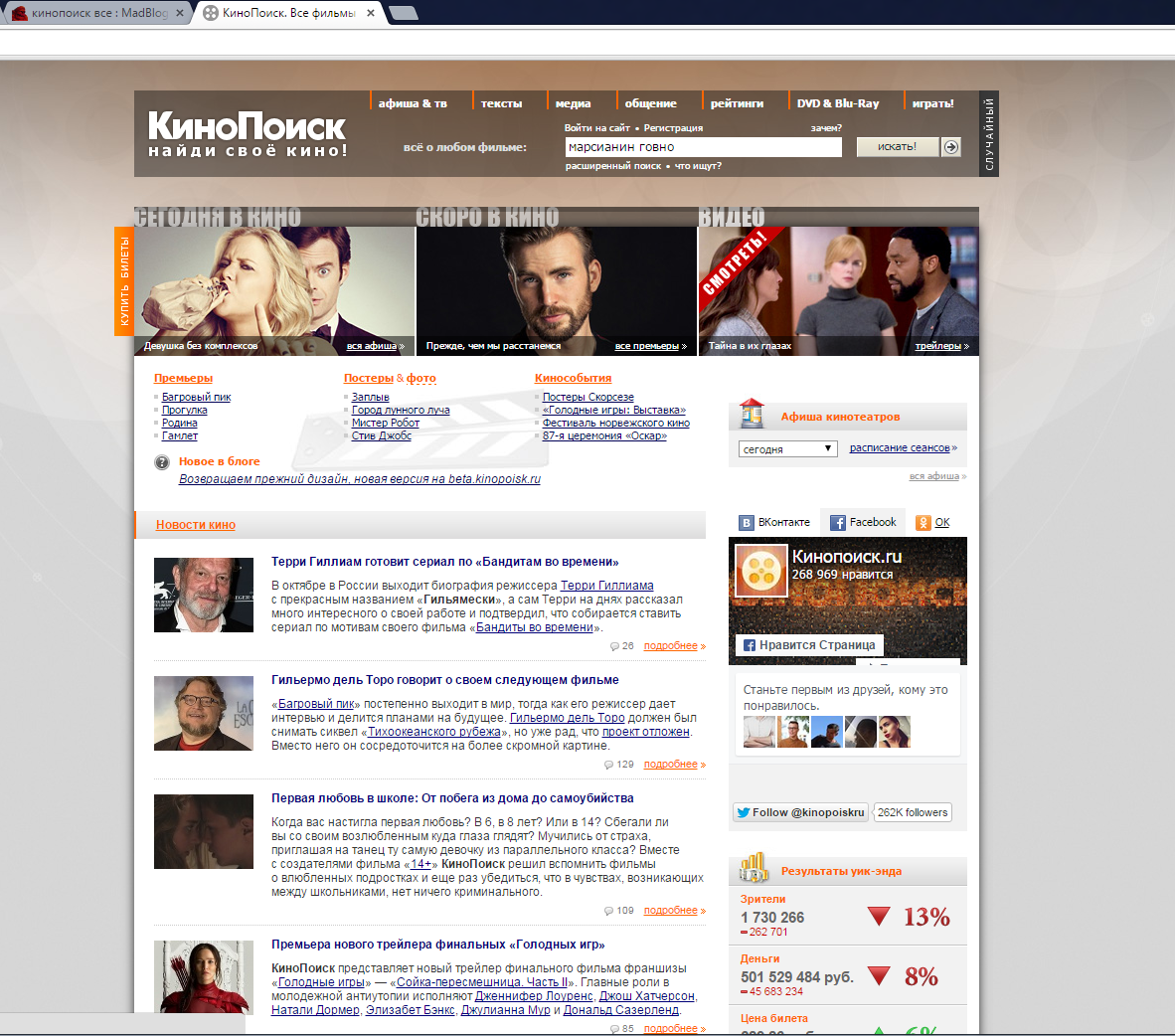Click the вся афиша link on first banner
This screenshot has width=1175, height=1036.
click(372, 346)
